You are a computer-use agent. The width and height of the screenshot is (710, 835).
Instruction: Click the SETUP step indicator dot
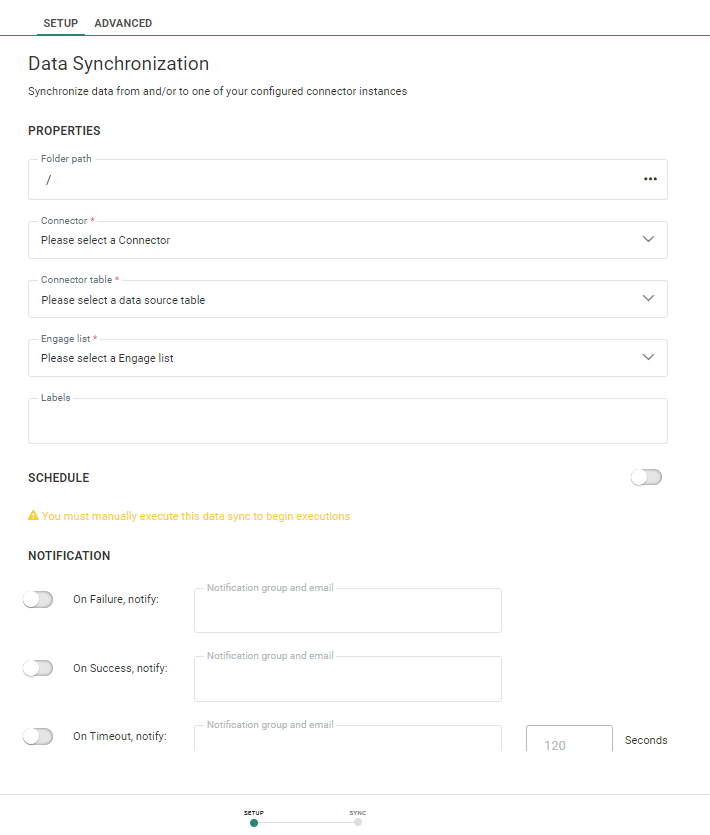254,821
